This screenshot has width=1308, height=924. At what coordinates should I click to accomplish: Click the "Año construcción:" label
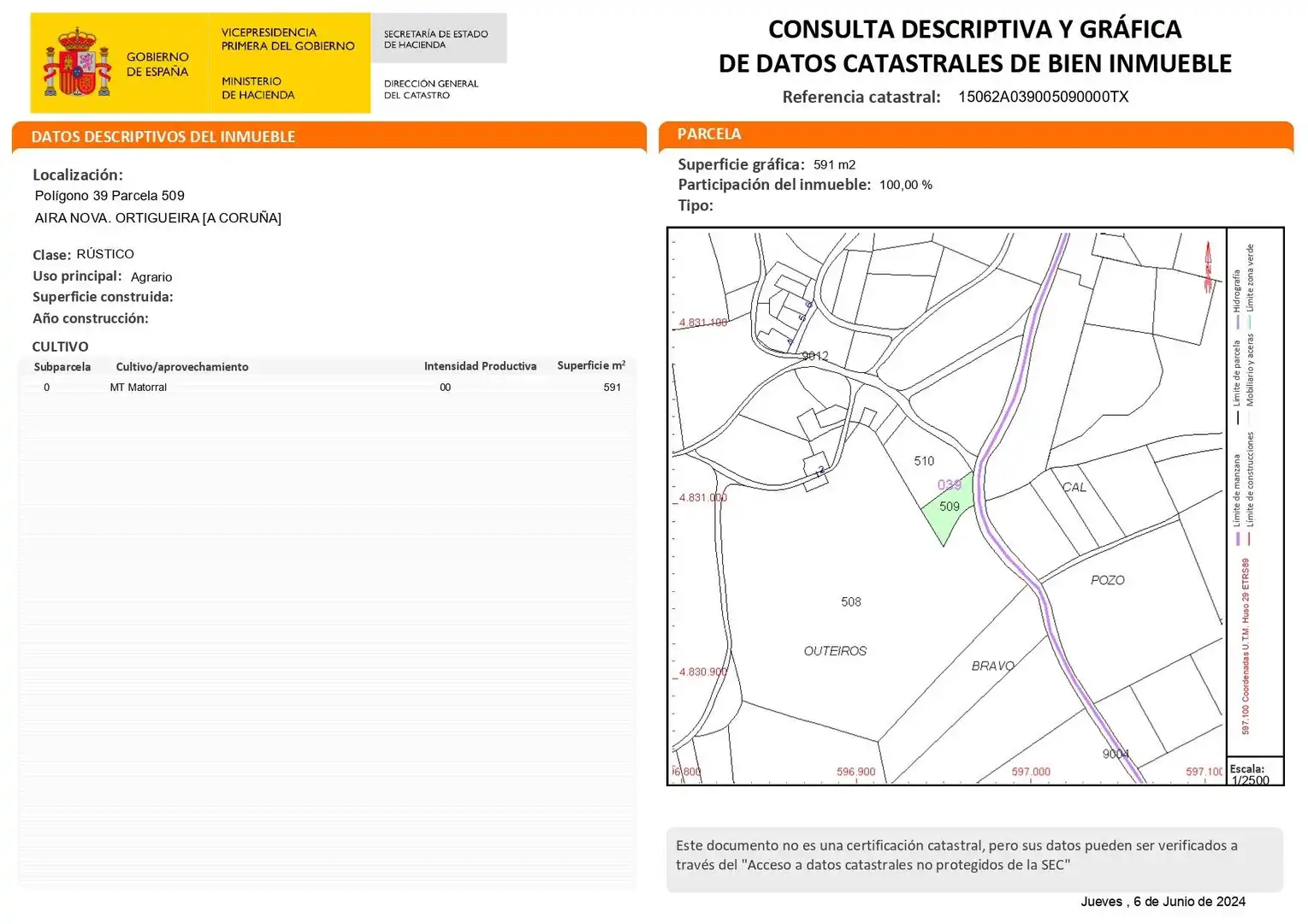tap(91, 318)
